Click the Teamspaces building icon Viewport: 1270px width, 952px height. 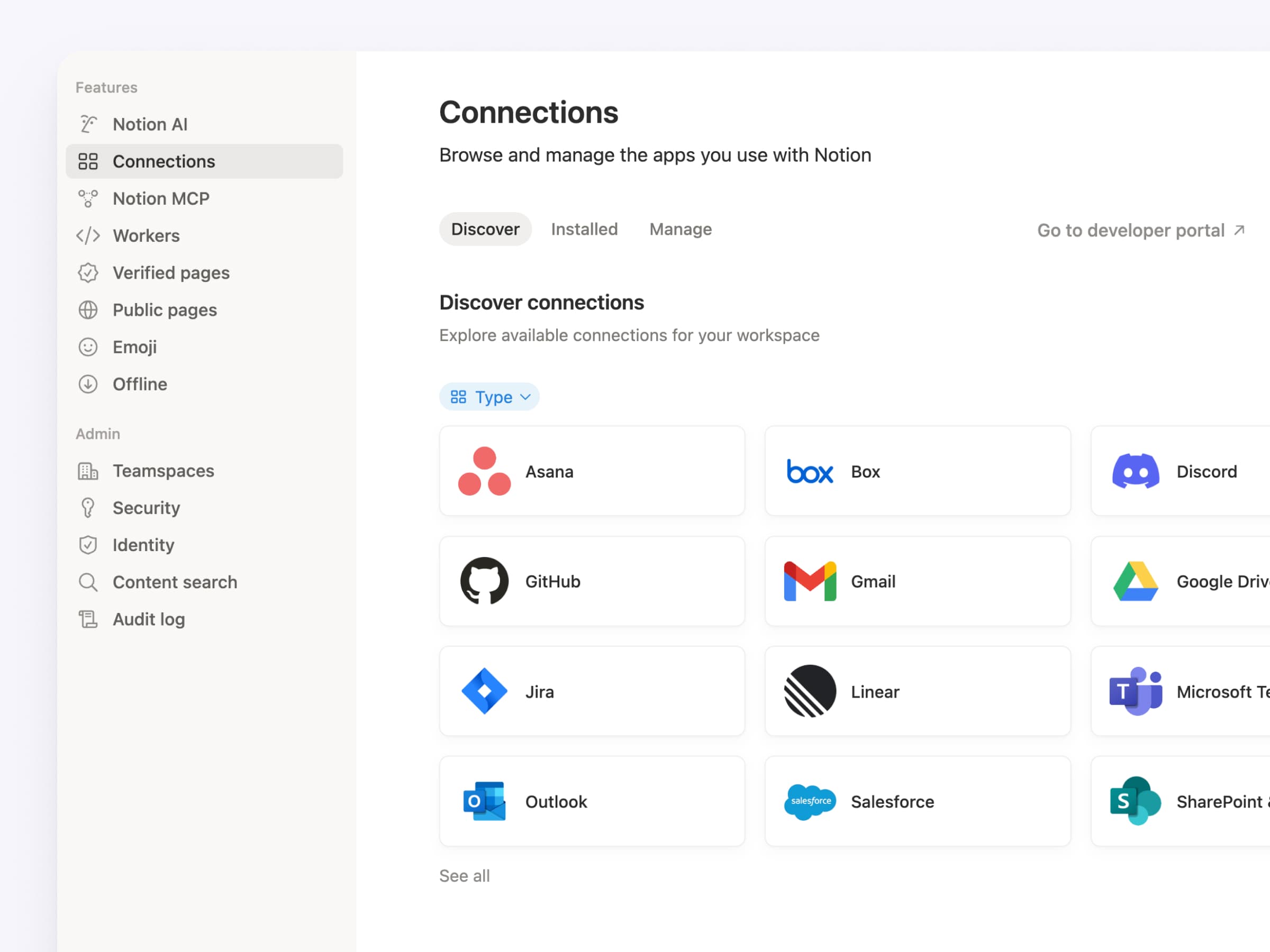[88, 471]
